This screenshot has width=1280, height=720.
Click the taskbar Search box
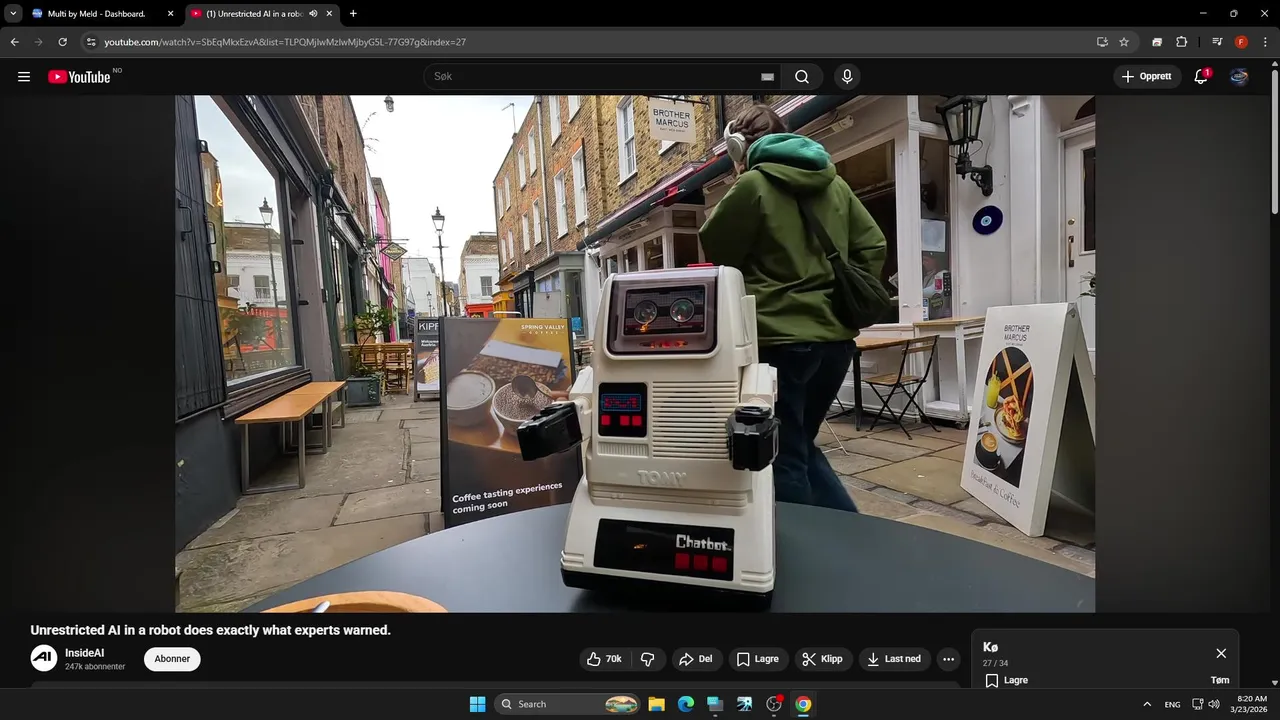click(568, 704)
